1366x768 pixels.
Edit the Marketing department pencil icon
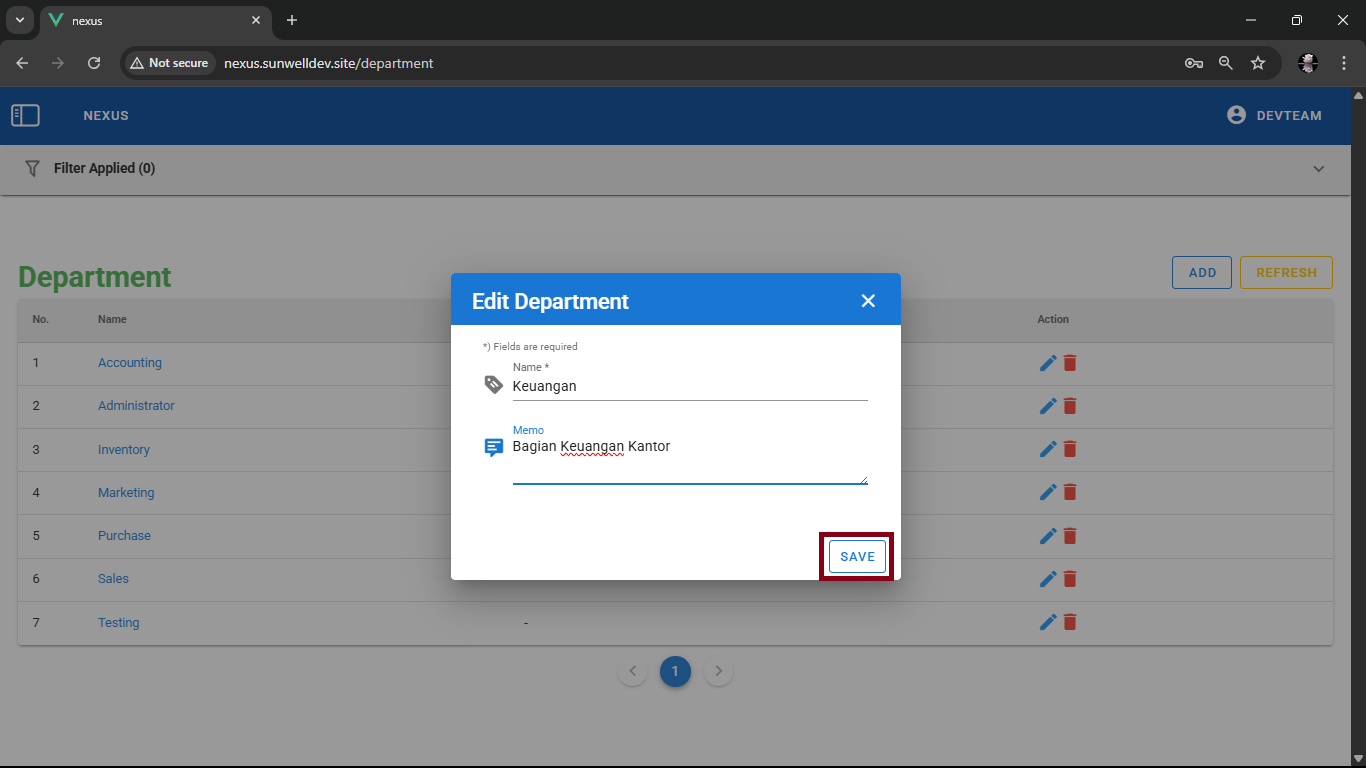point(1048,492)
